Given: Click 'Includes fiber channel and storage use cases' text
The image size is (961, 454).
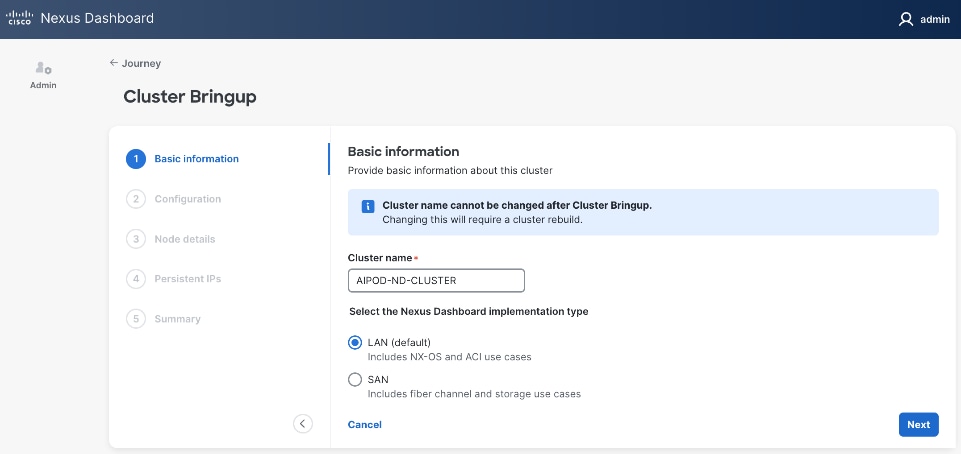Looking at the screenshot, I should pos(474,394).
